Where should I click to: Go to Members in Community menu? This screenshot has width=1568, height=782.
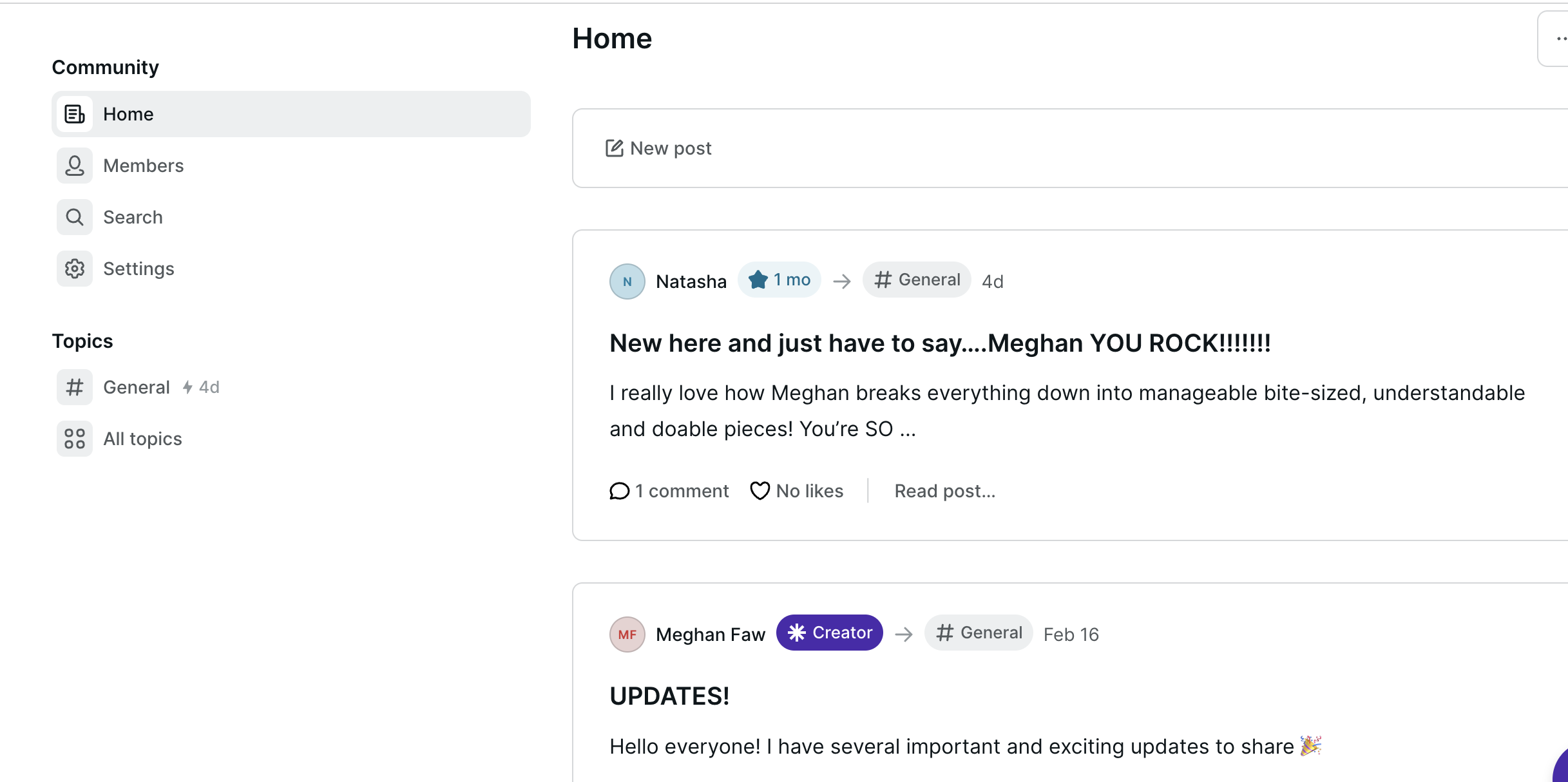point(143,166)
